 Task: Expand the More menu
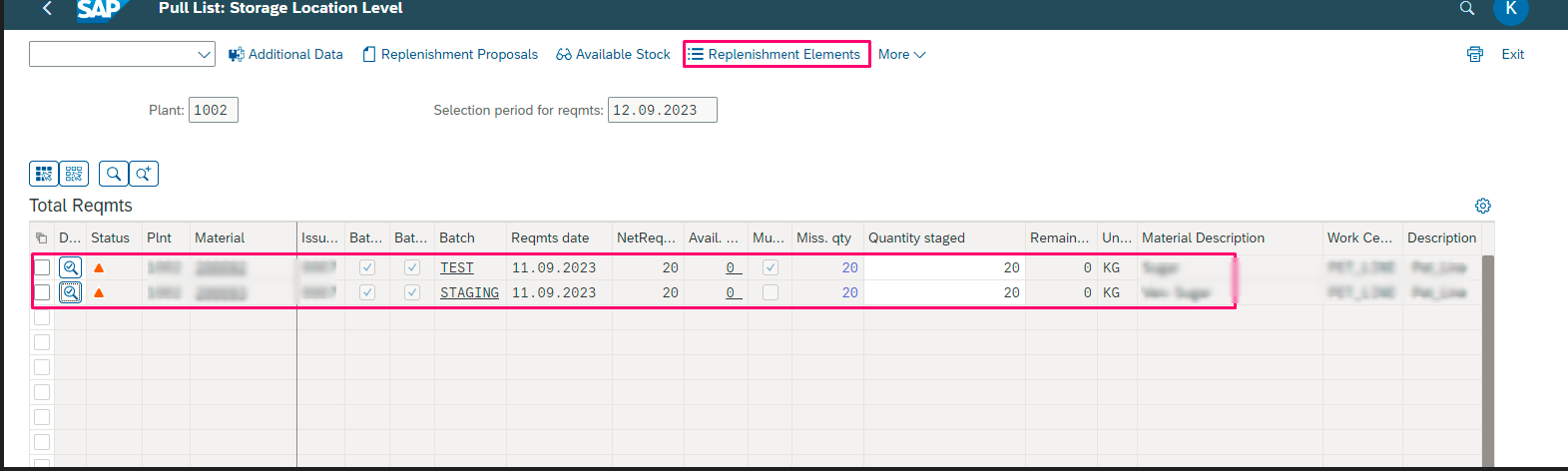click(x=901, y=55)
